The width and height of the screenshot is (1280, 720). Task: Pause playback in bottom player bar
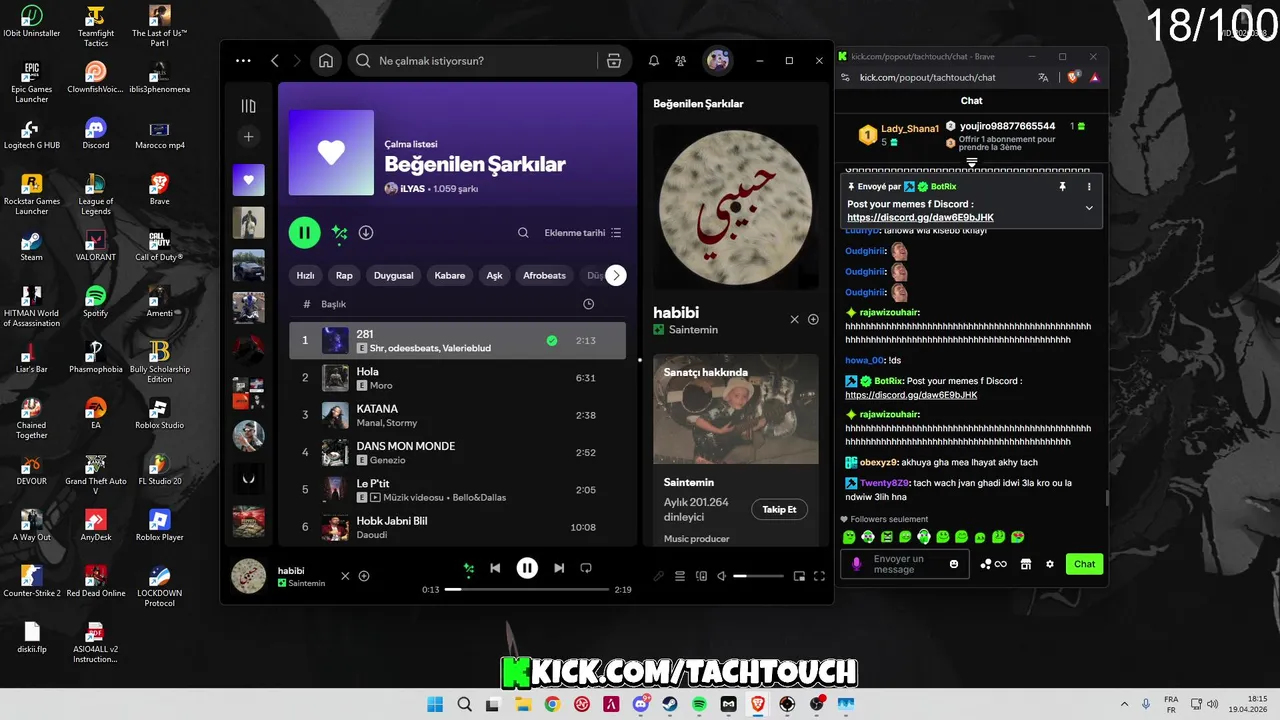coord(527,568)
